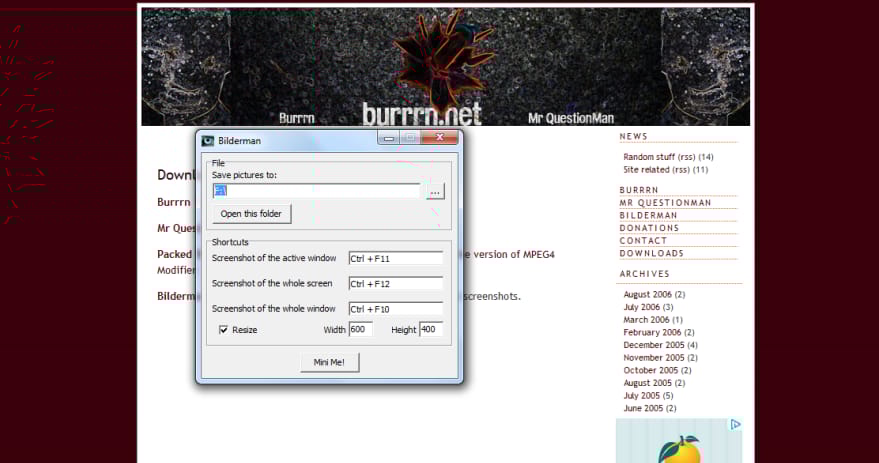Click the active window shortcut field Ctrl+F11
This screenshot has height=463, width=879.
click(395, 258)
